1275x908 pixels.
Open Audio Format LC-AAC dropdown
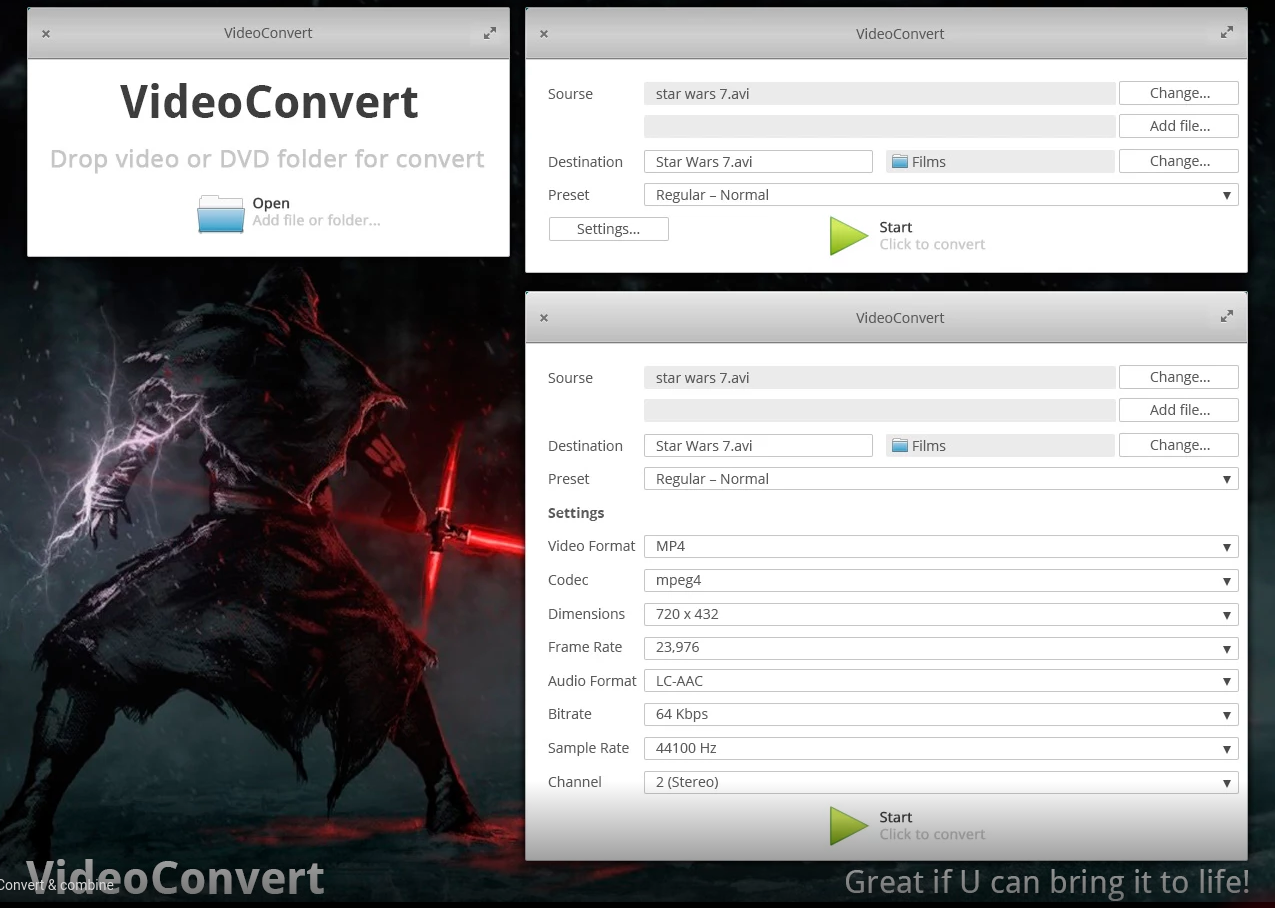pyautogui.click(x=941, y=681)
